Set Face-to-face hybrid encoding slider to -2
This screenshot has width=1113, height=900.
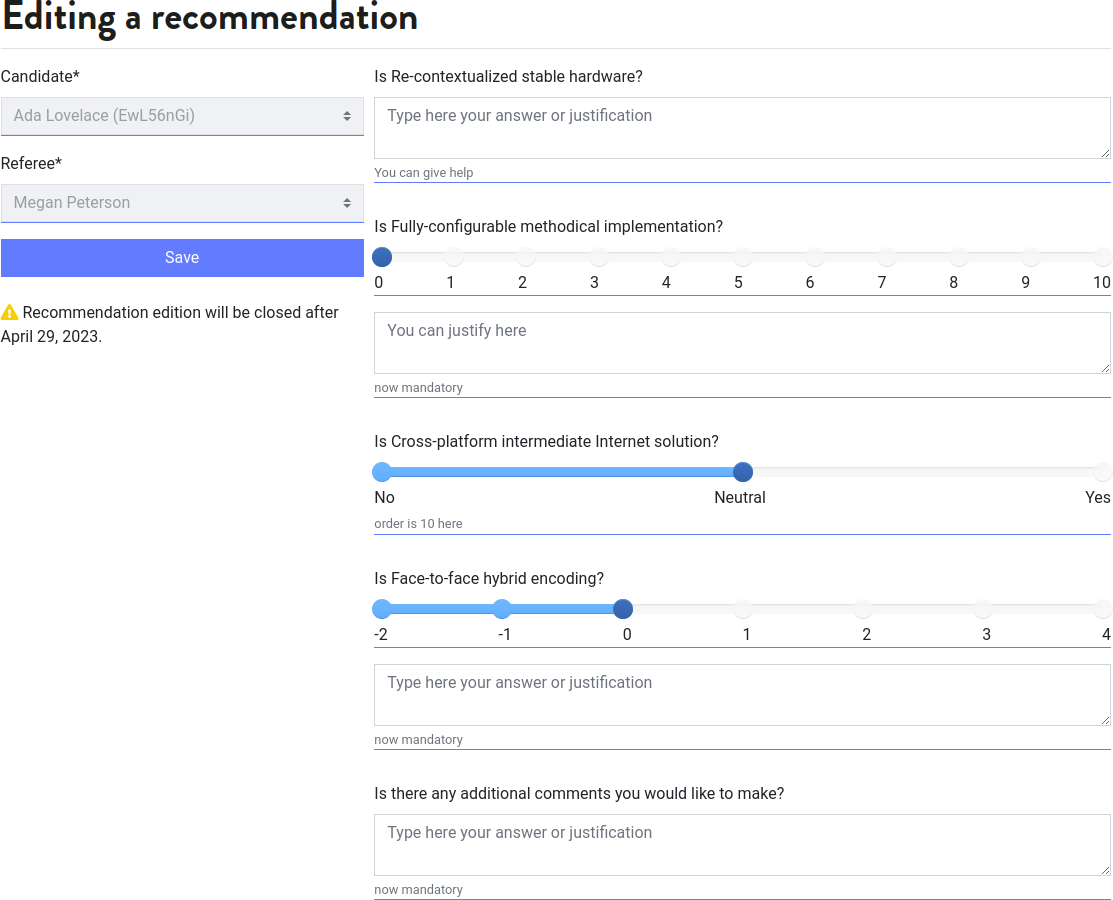pos(382,609)
